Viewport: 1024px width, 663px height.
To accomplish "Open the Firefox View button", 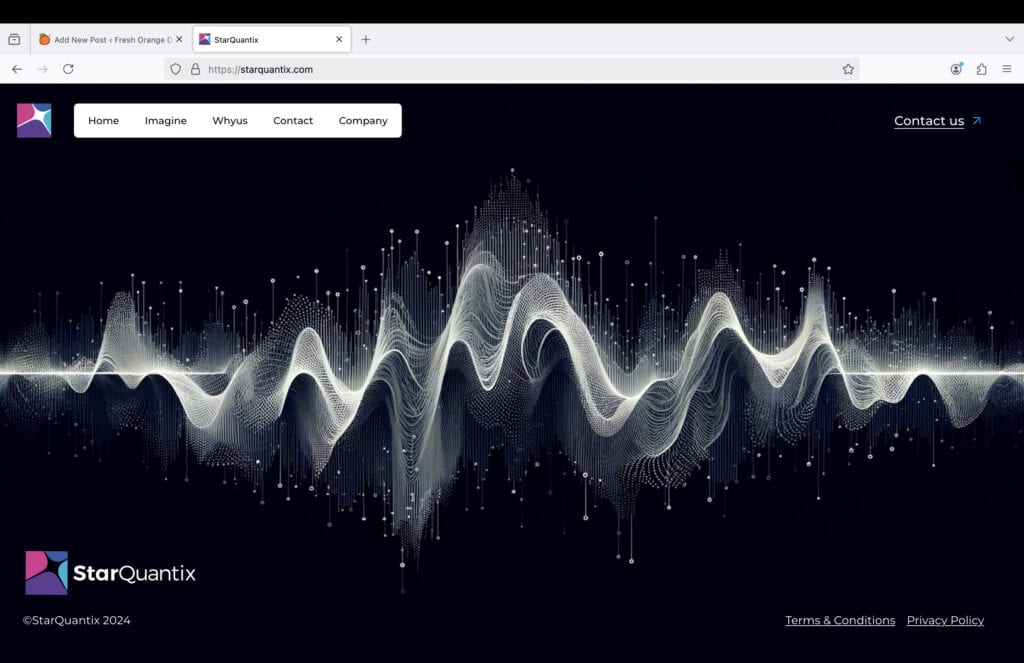I will click(14, 39).
